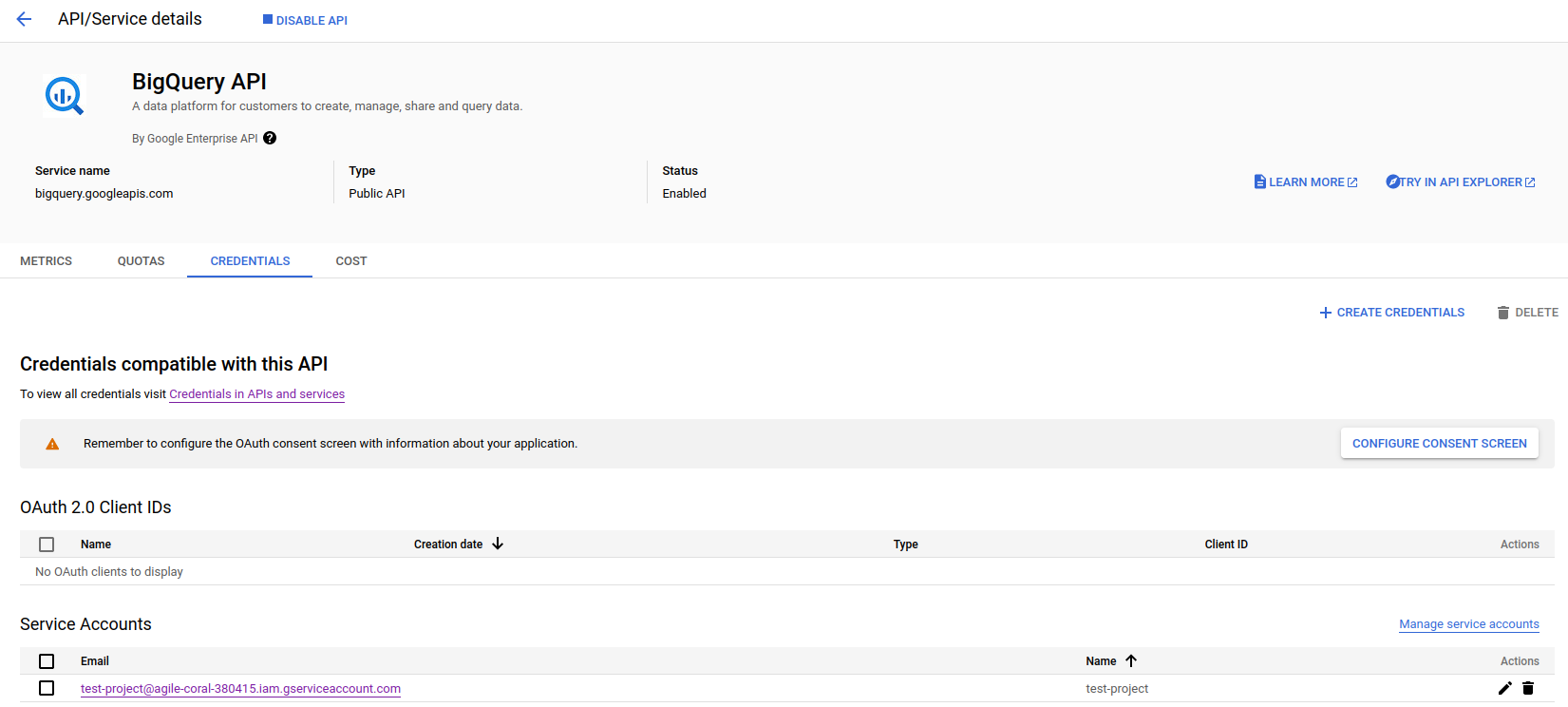Select all OAuth 2.0 clients checkbox
This screenshot has width=1568, height=707.
tap(47, 545)
